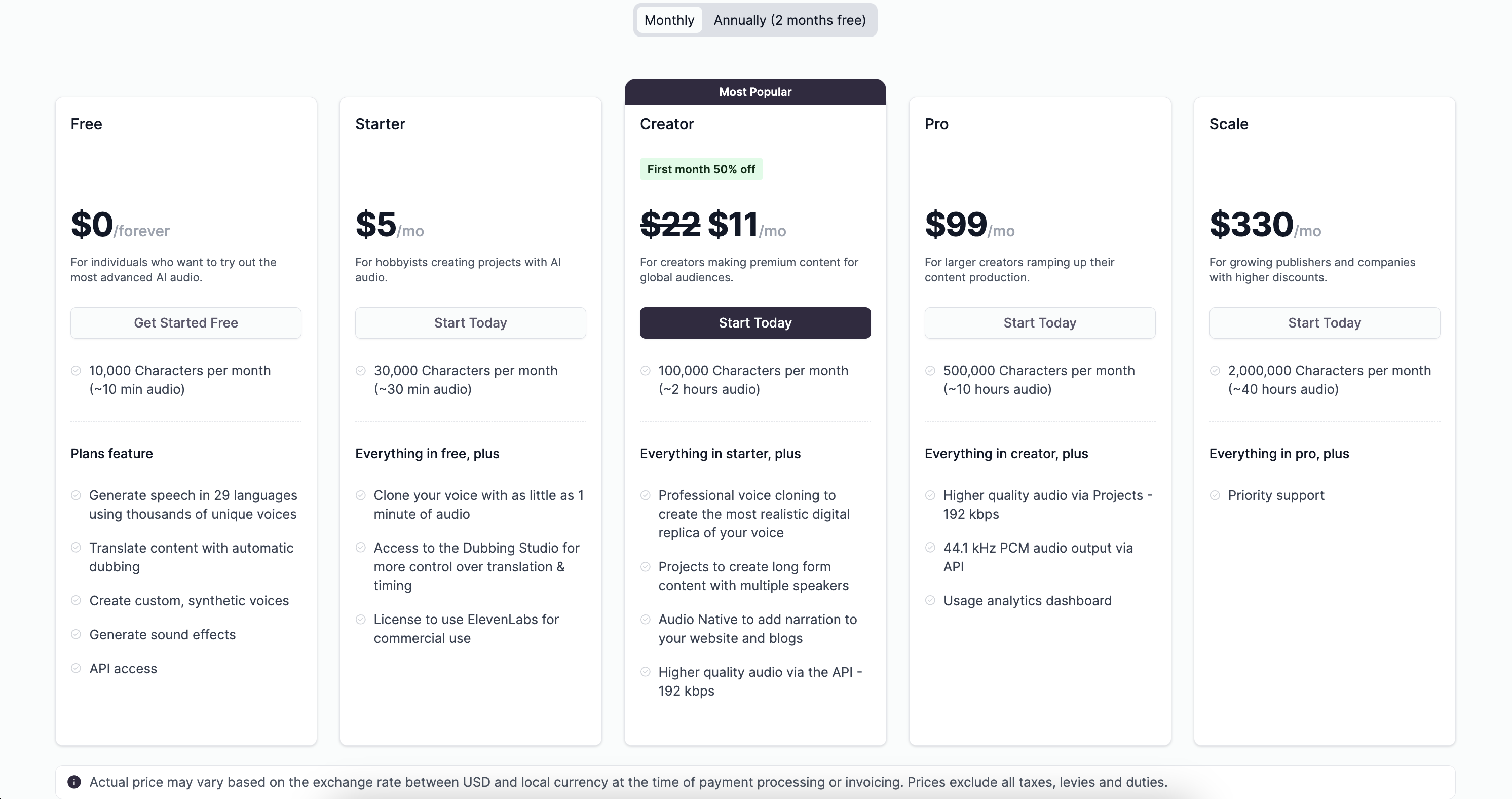Image resolution: width=1512 pixels, height=799 pixels.
Task: Click the strikethrough $22 price on Creator
Action: pos(670,225)
